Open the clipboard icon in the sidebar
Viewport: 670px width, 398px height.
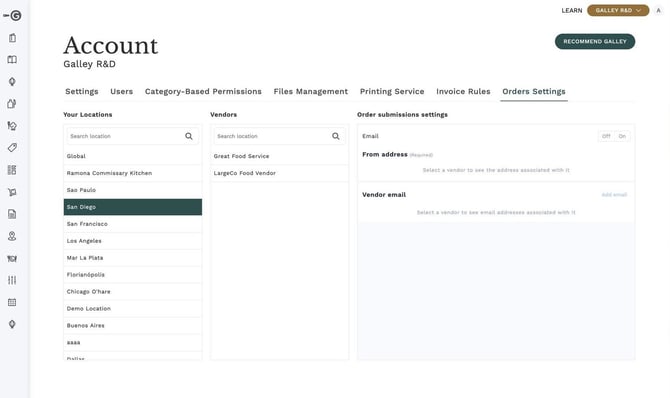click(x=12, y=38)
